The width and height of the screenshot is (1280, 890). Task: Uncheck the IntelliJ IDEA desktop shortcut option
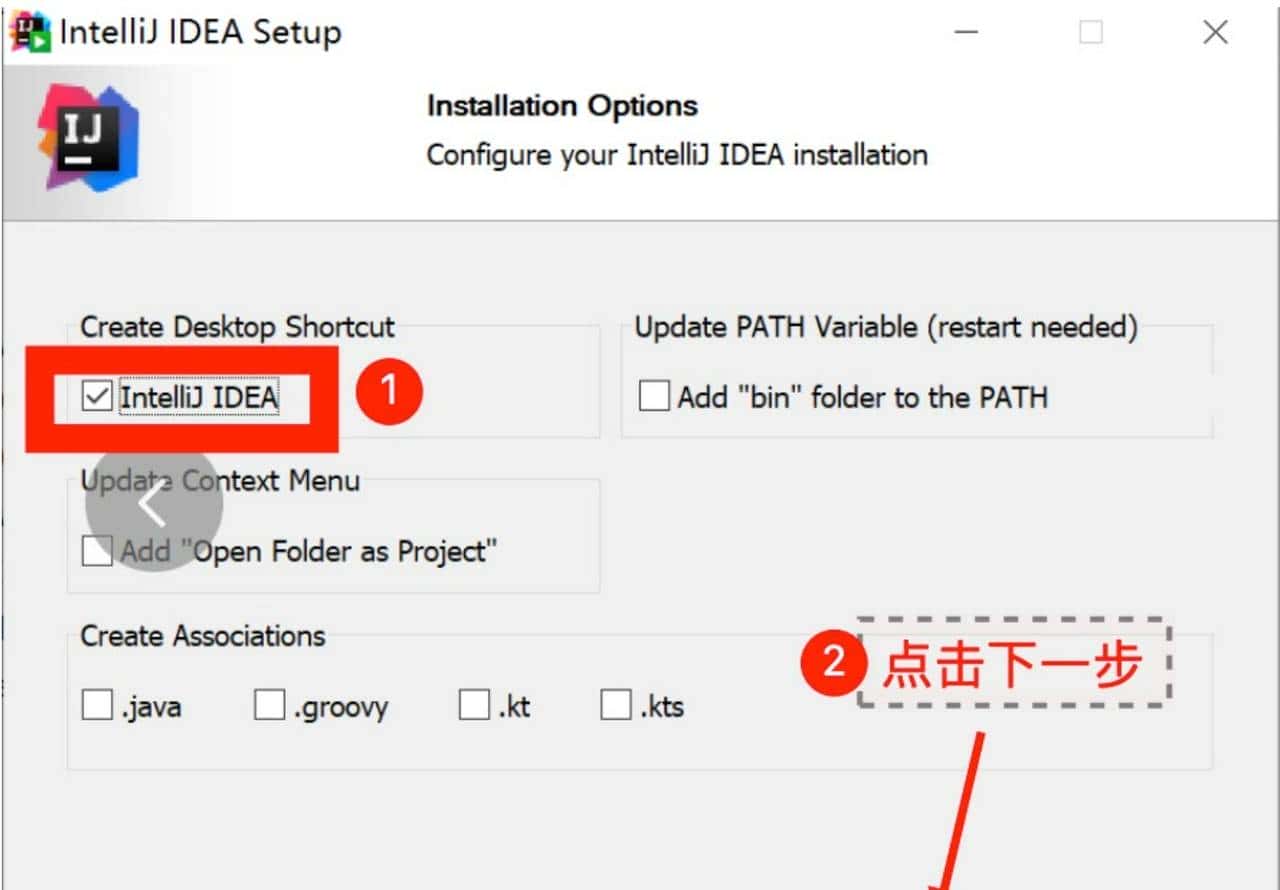click(96, 396)
